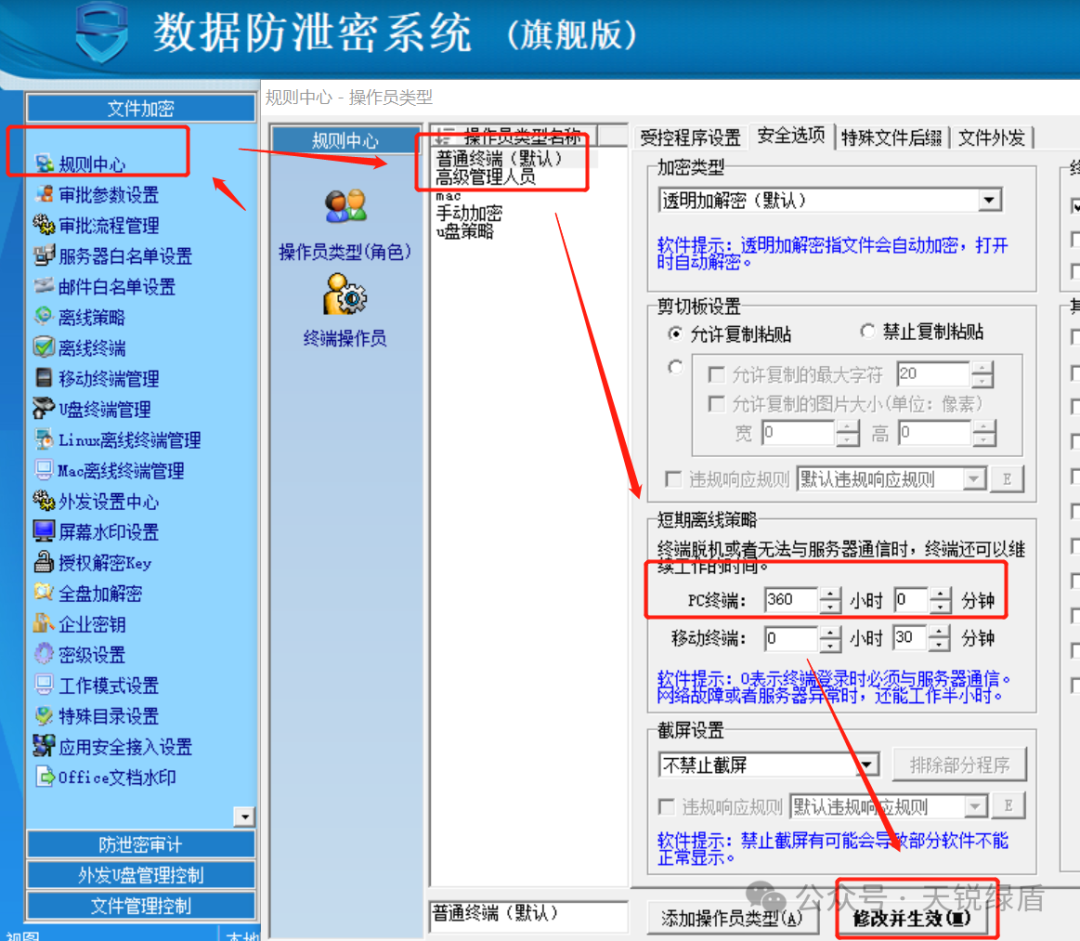
Task: Click the 添加操作员类型 button
Action: pyautogui.click(x=731, y=918)
